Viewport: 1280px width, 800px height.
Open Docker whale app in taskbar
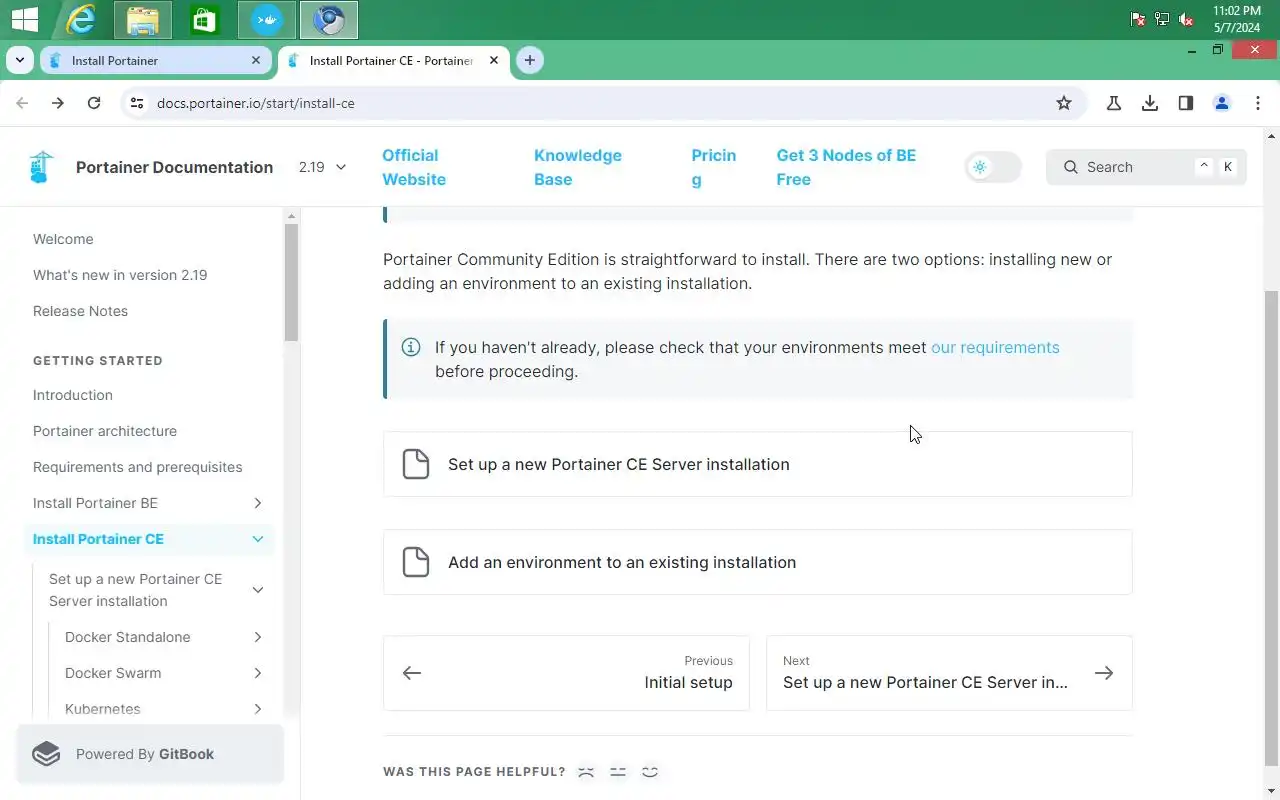267,20
